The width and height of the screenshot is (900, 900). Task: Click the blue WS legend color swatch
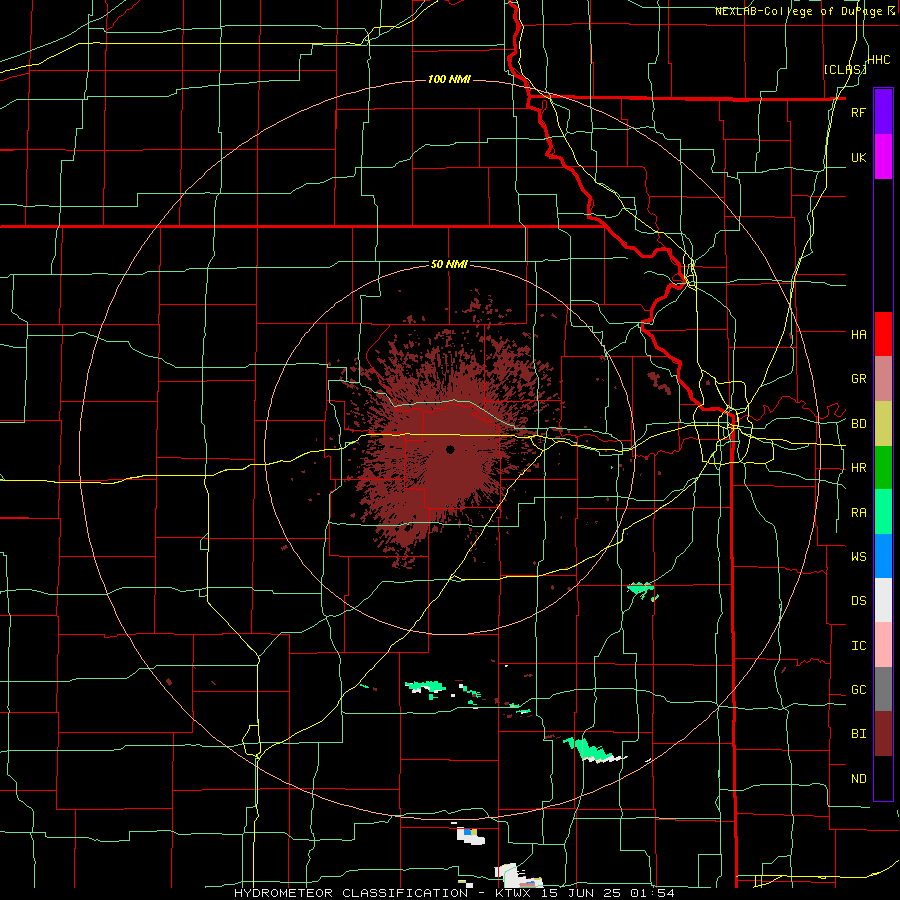[x=883, y=556]
